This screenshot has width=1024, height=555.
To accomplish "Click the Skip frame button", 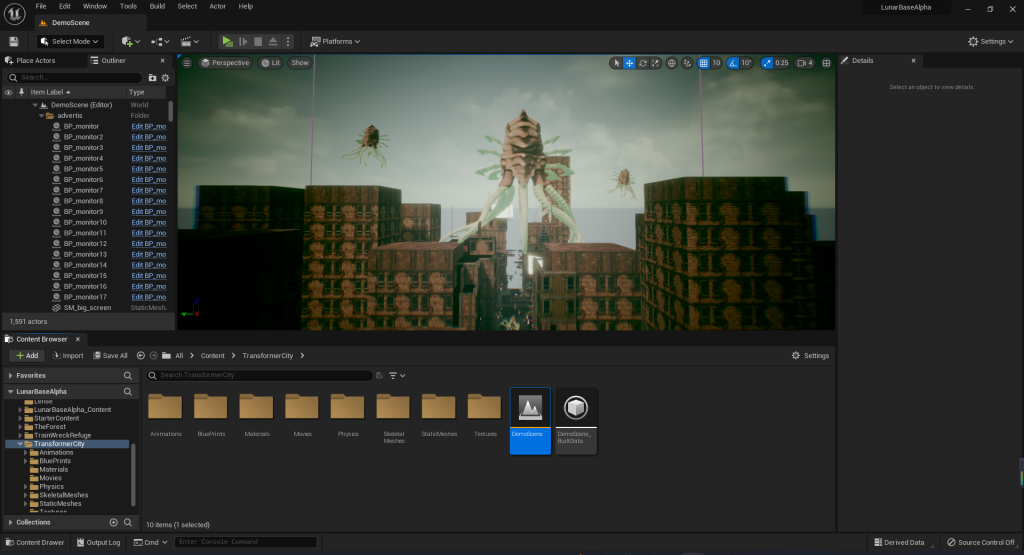I will [243, 41].
